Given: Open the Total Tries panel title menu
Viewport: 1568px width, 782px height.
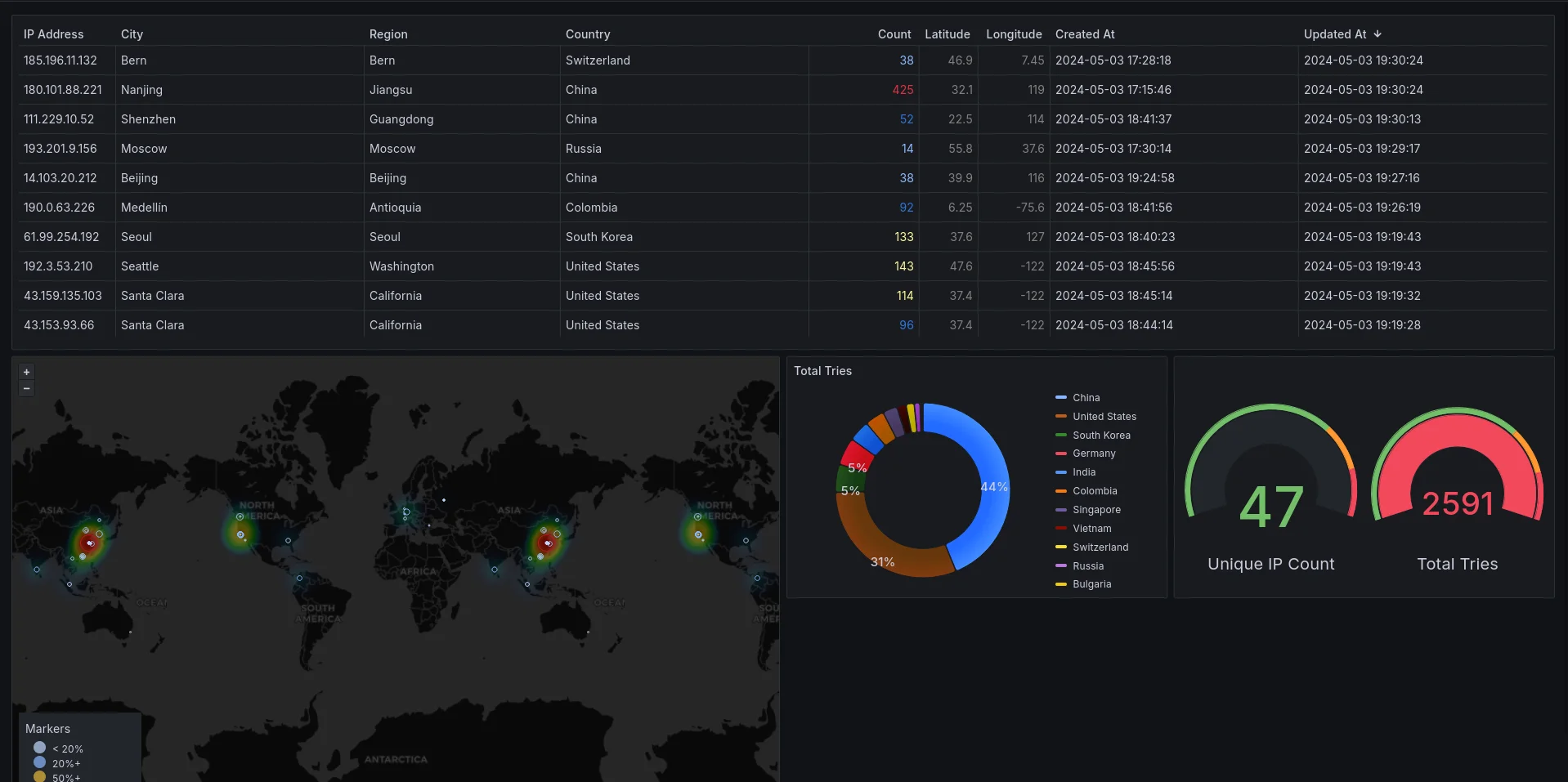Looking at the screenshot, I should point(822,371).
